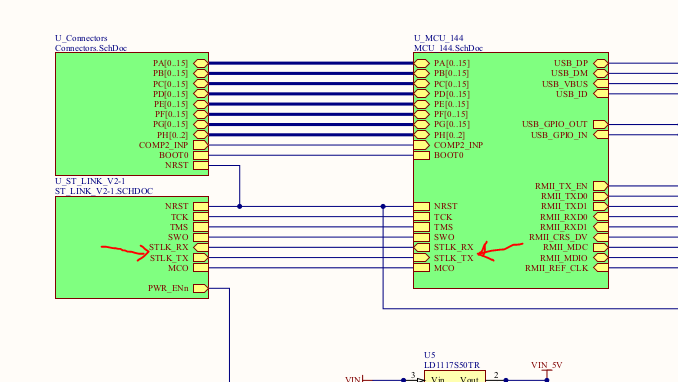Click PB[0..15] port symbol on U_Connectors
This screenshot has height=382, width=678.
(x=201, y=73)
